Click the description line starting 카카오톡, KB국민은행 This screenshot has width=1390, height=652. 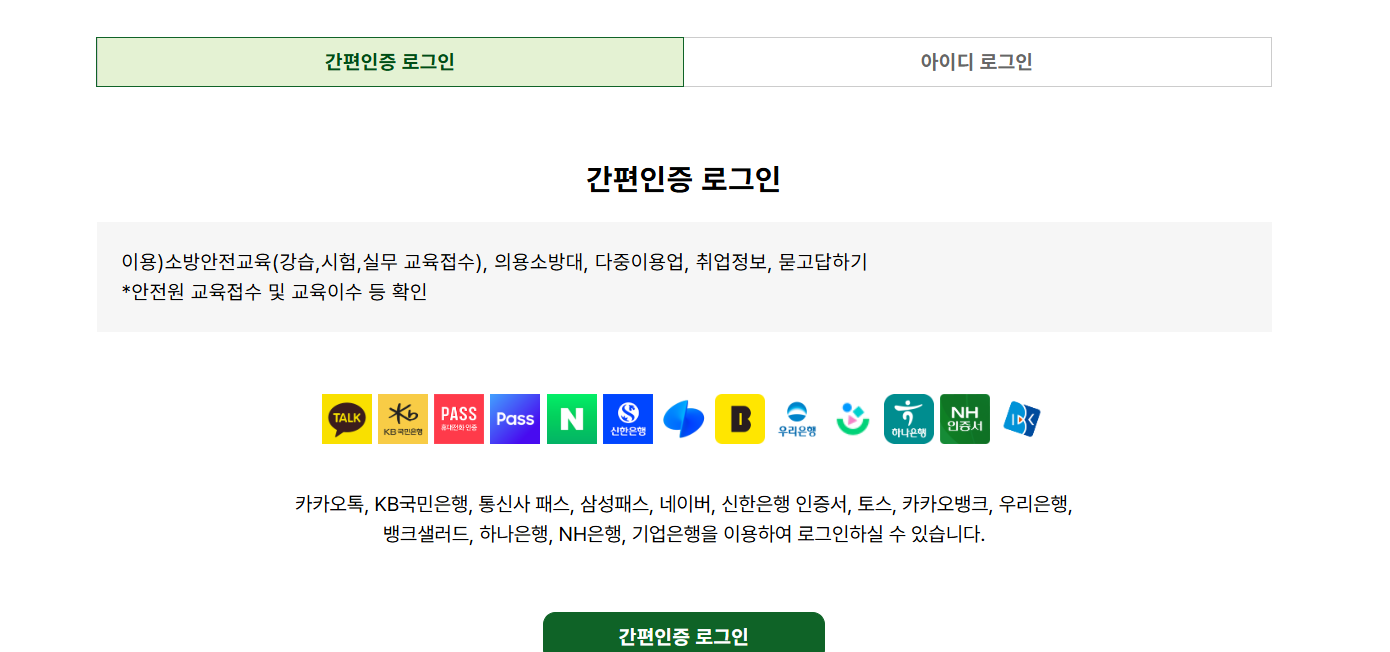(684, 503)
